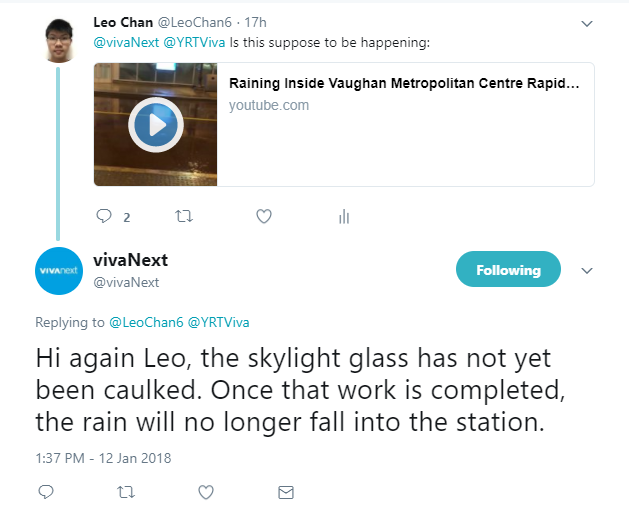This screenshot has width=629, height=531.
Task: Reply to Leo Chan's tweet
Action: click(104, 216)
